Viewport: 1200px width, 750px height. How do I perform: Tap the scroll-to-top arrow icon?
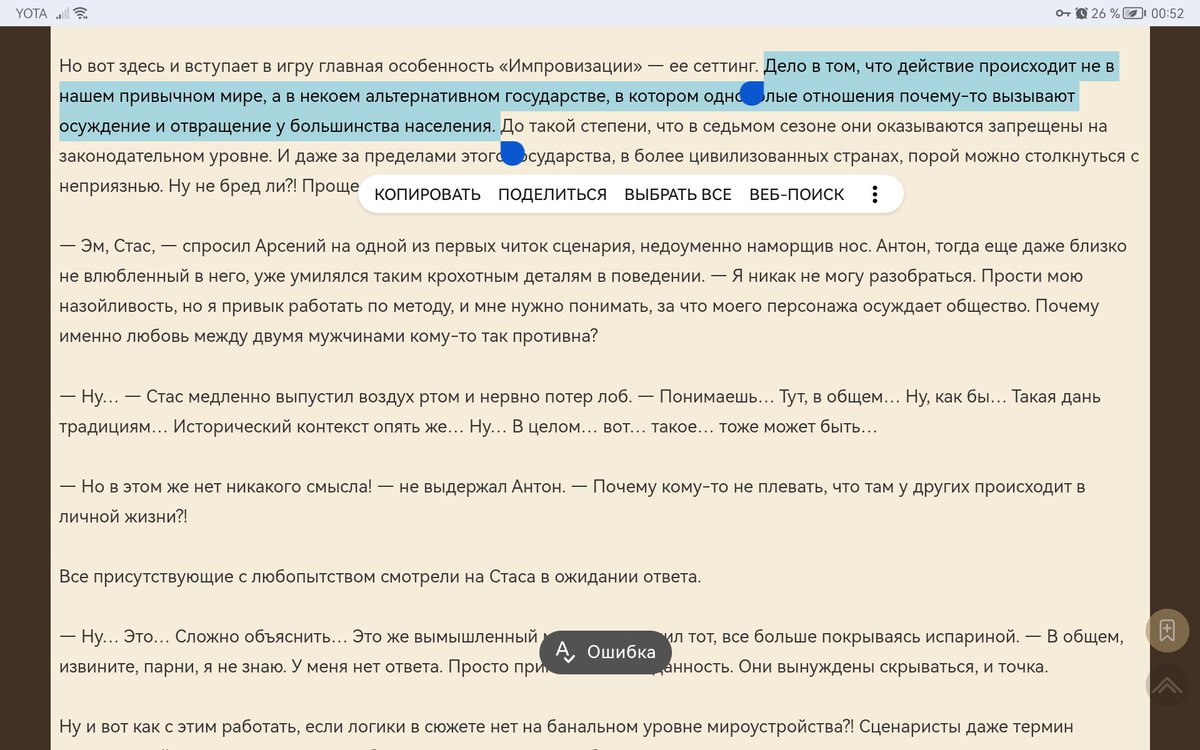click(x=1168, y=685)
